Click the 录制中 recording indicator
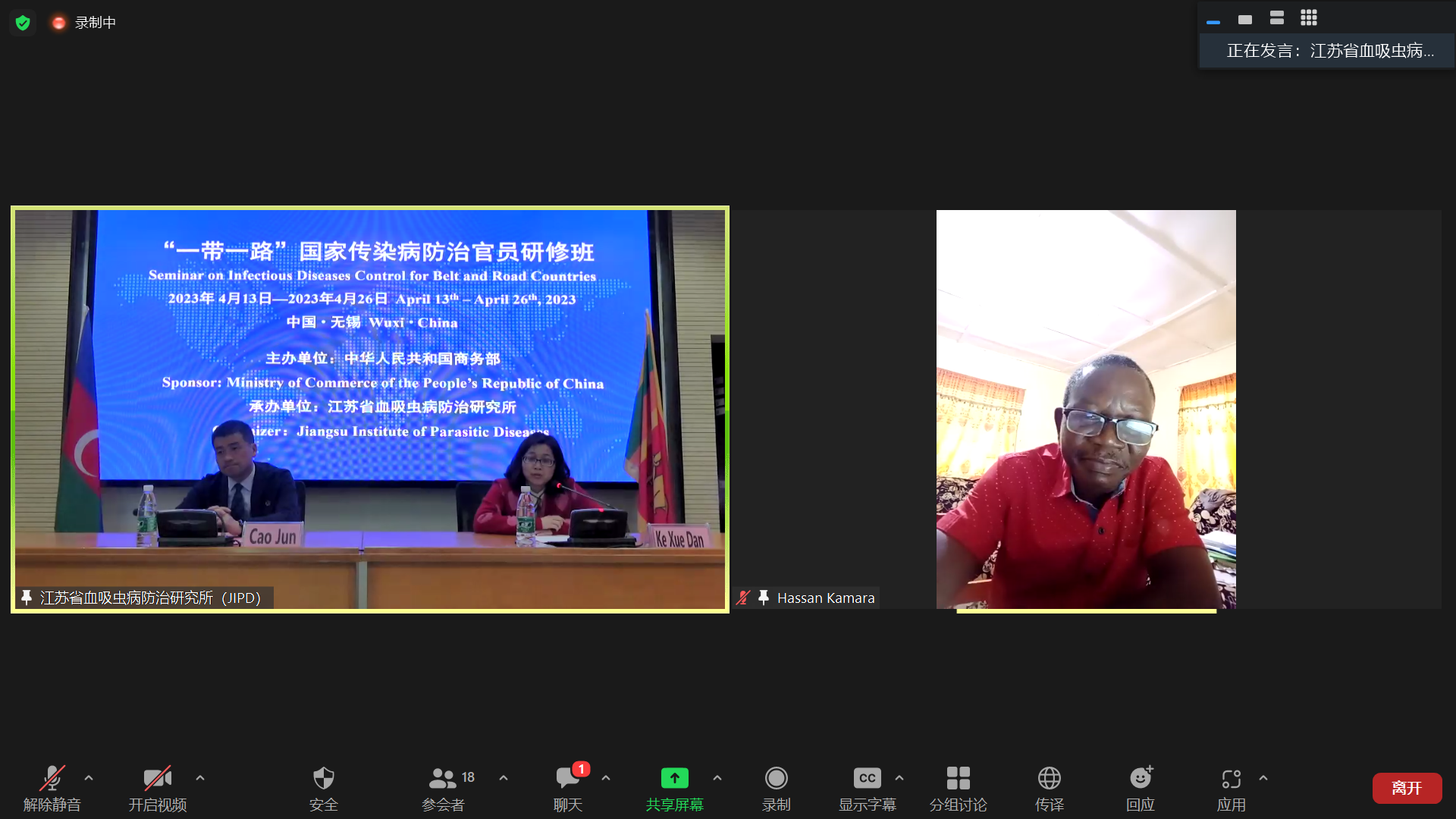Screen dimensions: 1456x819 click(83, 23)
